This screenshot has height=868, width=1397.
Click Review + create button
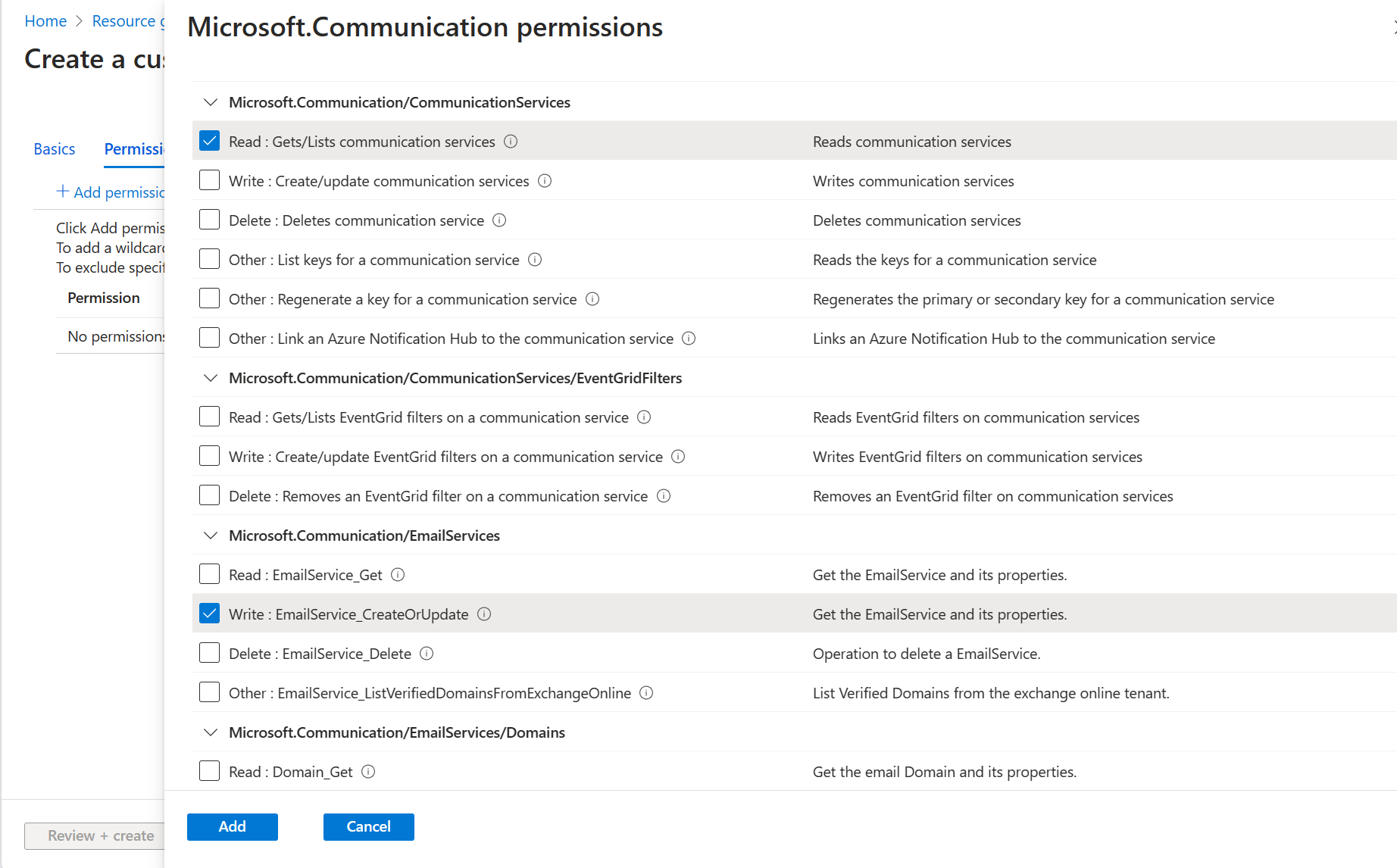point(95,835)
